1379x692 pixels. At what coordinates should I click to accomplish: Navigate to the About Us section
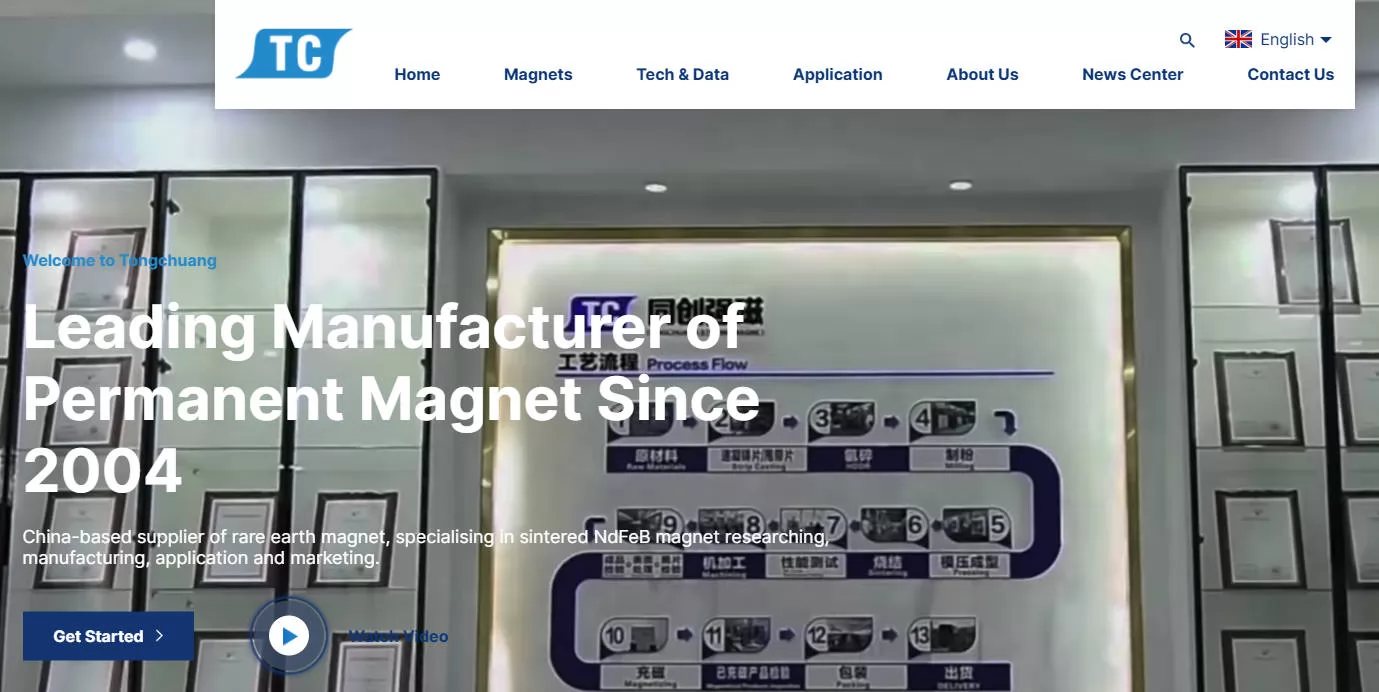[x=982, y=74]
